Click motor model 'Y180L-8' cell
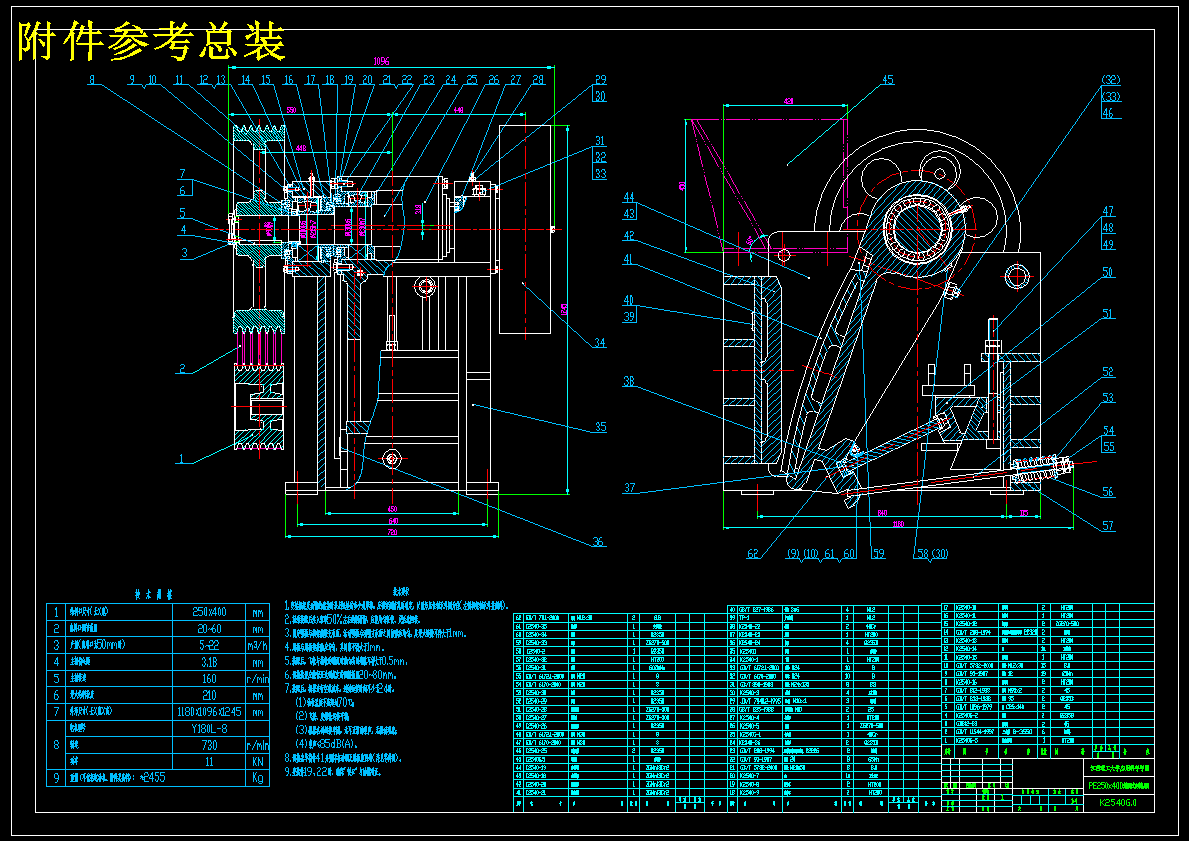Viewport: 1189px width, 841px height. [x=209, y=728]
